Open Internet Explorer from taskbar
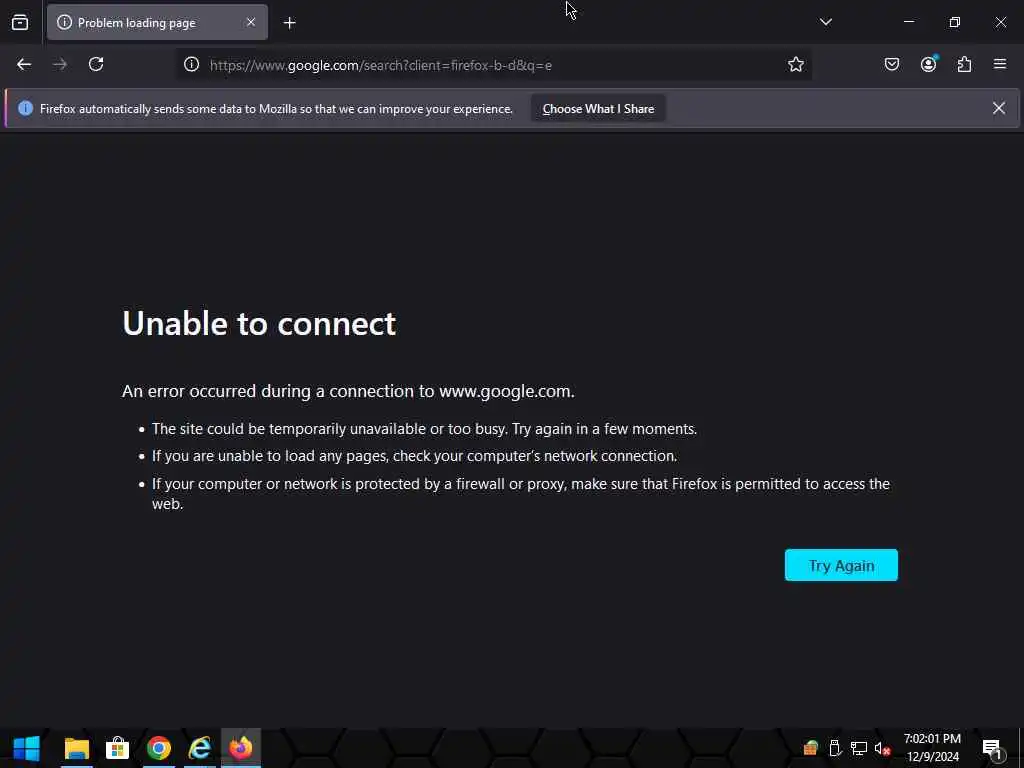 [x=200, y=748]
